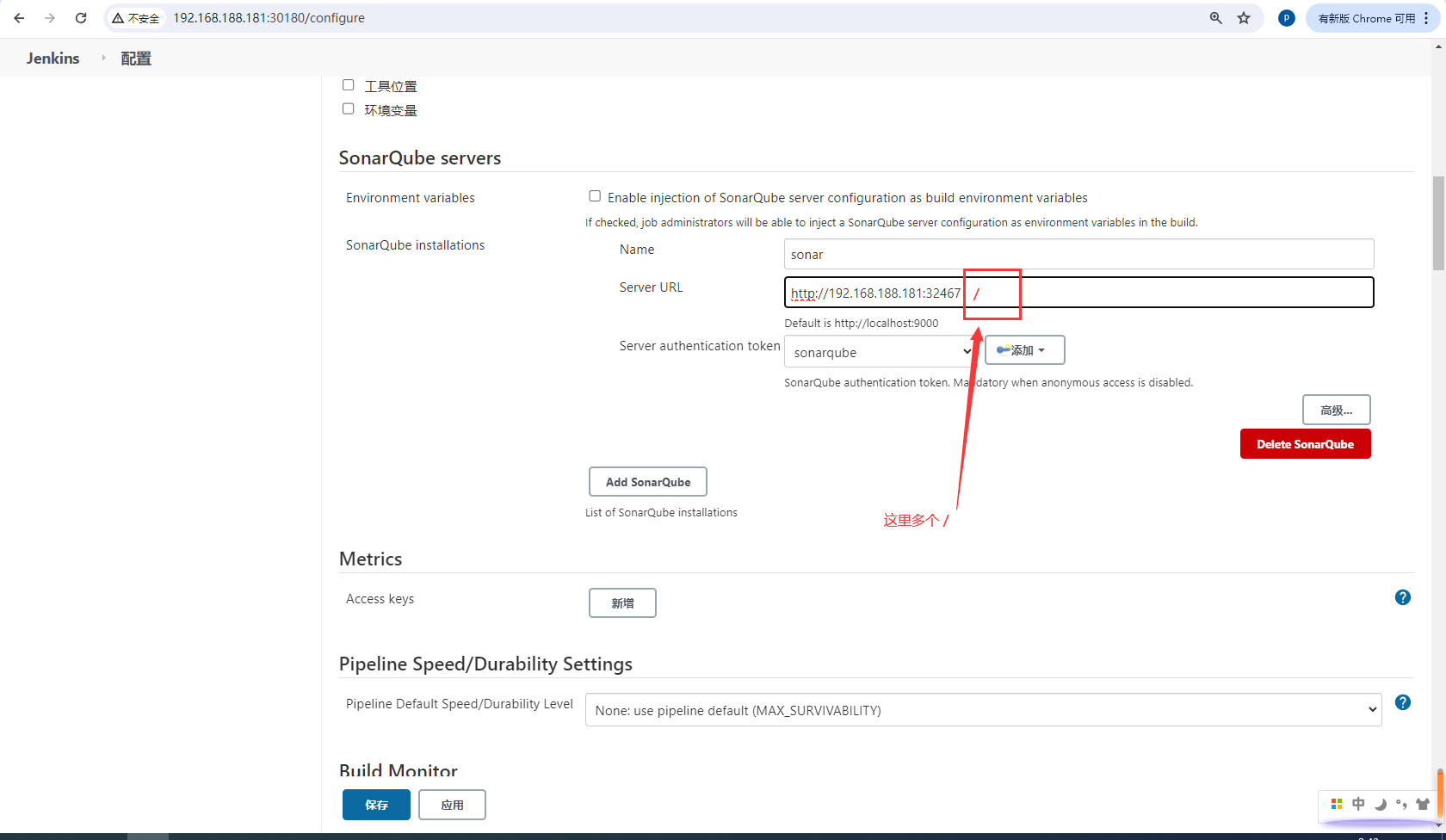Click 'List of SonarQube installations' text
1446x840 pixels.
pos(661,512)
